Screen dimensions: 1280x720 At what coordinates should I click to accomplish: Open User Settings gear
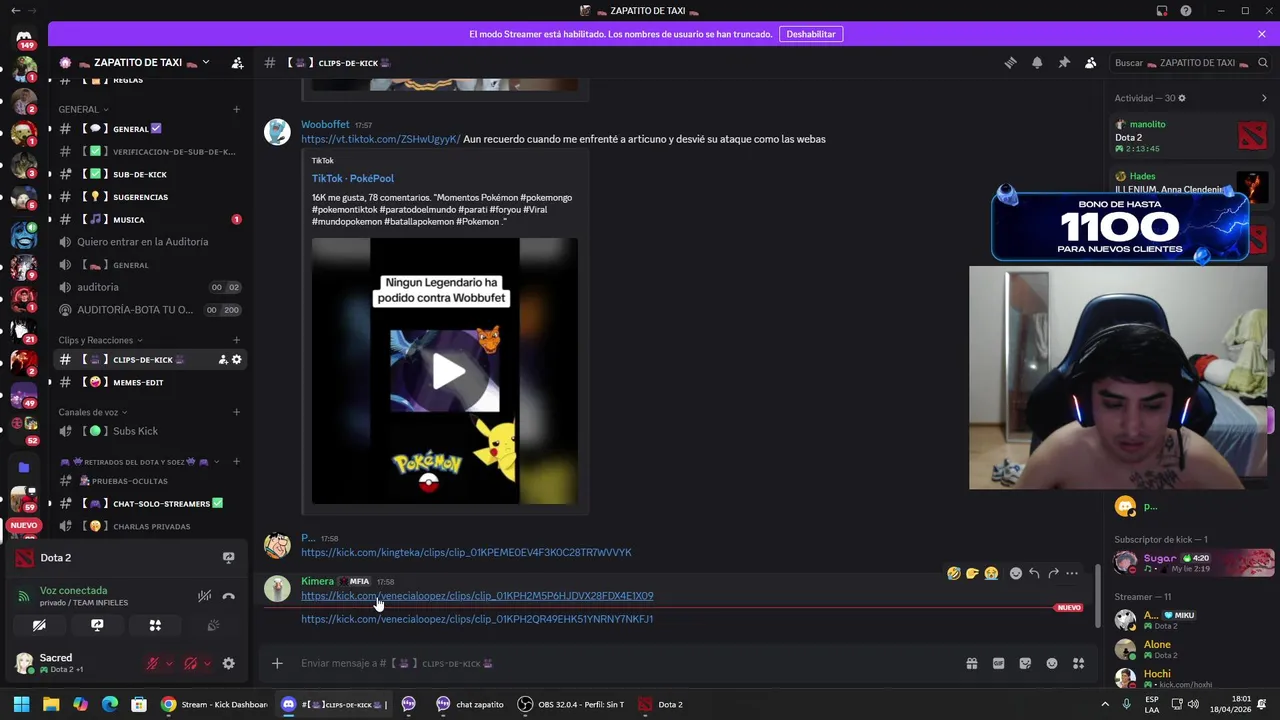tap(228, 663)
